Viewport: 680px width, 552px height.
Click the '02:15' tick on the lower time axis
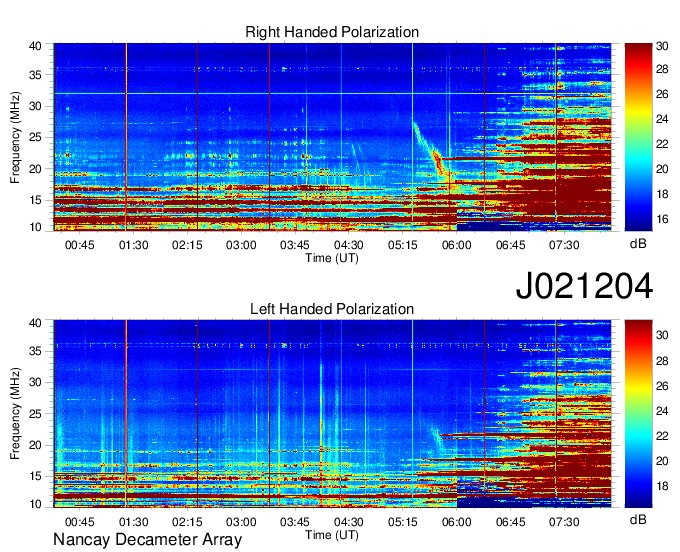tap(187, 522)
